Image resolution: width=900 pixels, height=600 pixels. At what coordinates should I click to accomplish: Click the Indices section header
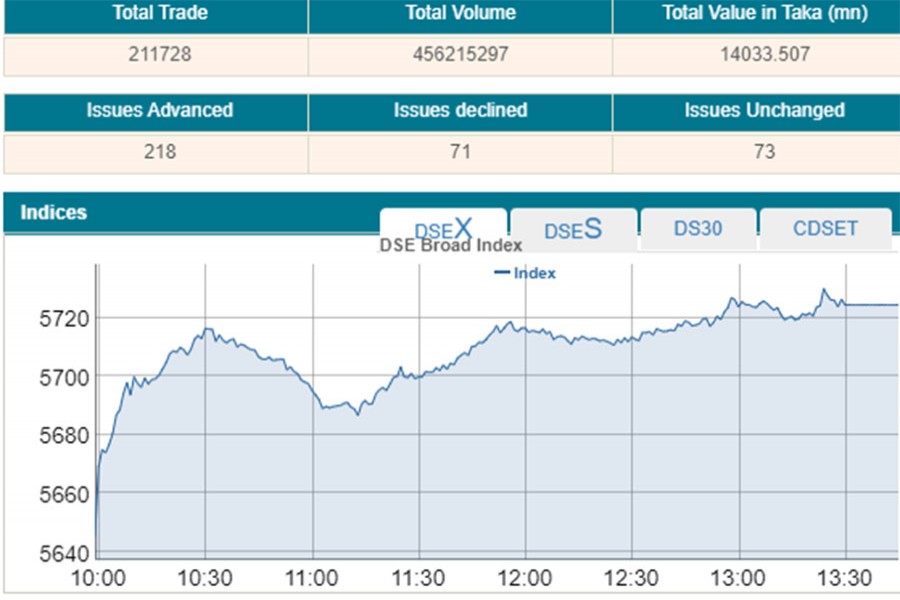54,213
